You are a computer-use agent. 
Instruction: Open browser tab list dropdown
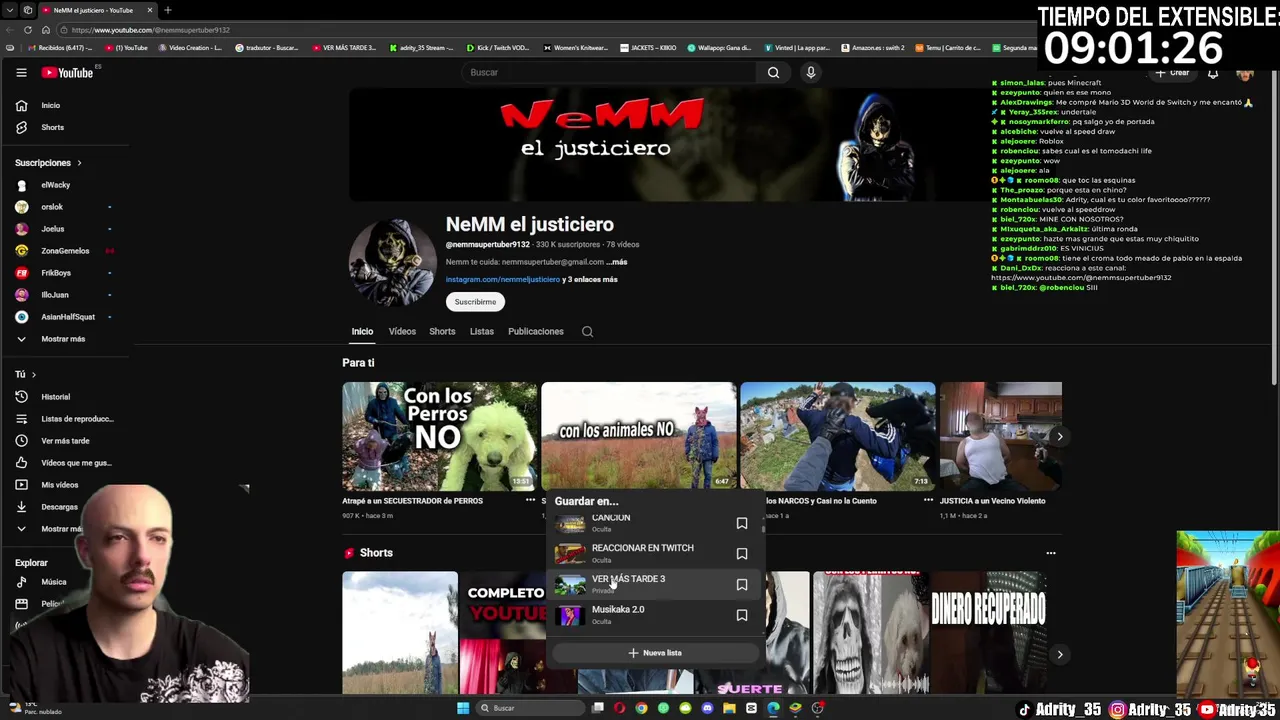point(10,10)
